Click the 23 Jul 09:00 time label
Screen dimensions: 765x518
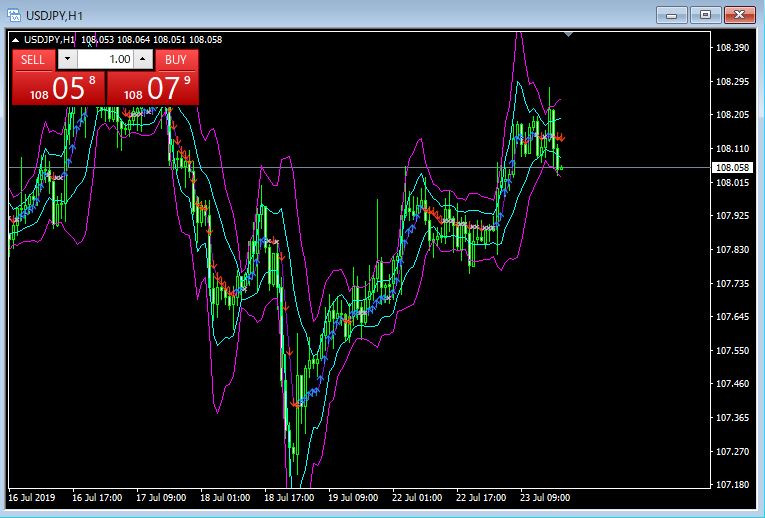pyautogui.click(x=545, y=498)
